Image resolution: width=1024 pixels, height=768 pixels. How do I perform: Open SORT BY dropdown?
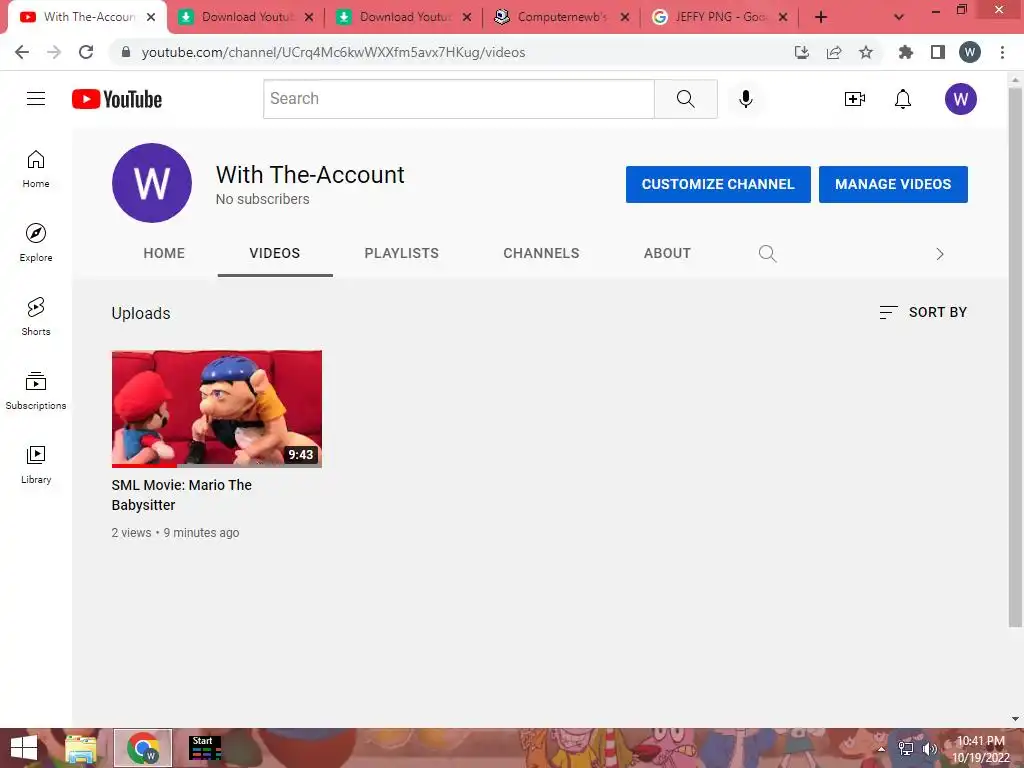tap(923, 312)
